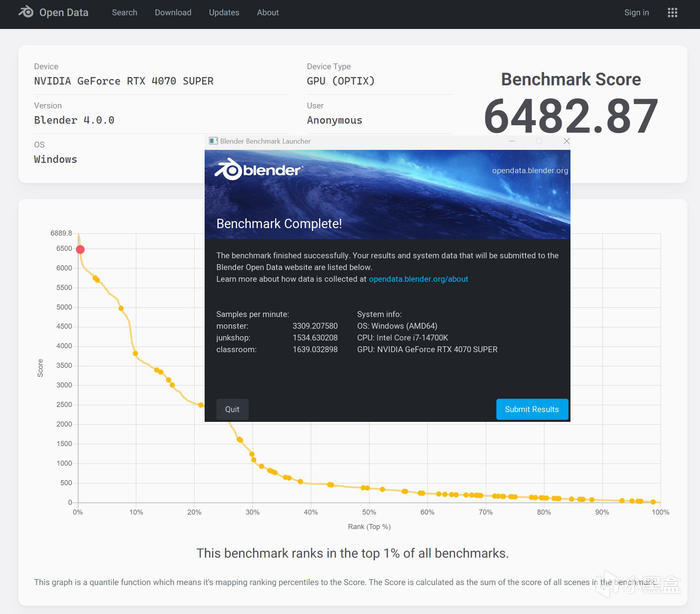Open the Updates menu item
700x614 pixels.
point(224,13)
